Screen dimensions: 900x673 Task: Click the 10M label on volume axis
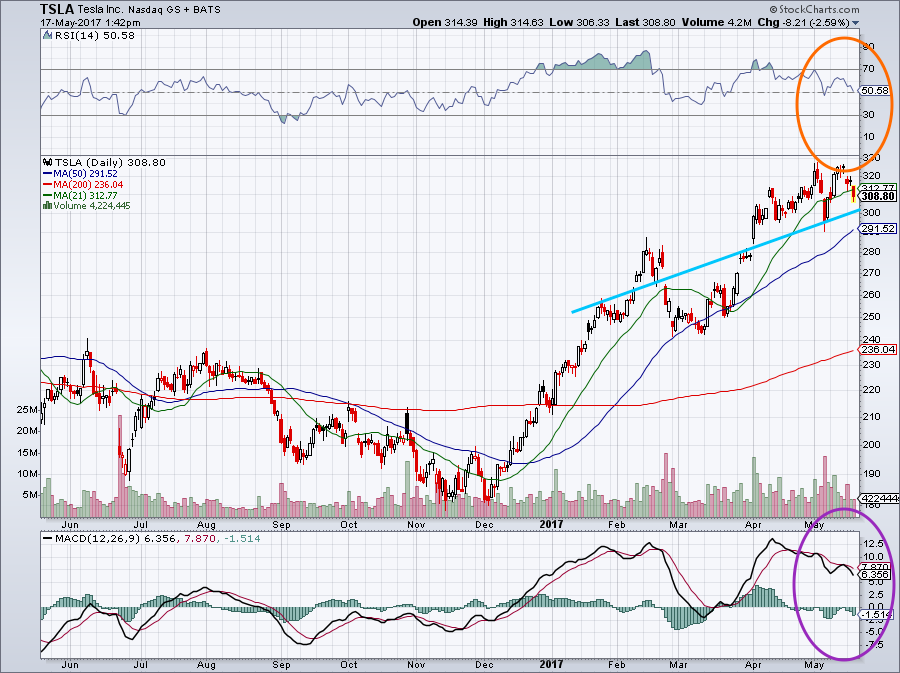click(28, 474)
